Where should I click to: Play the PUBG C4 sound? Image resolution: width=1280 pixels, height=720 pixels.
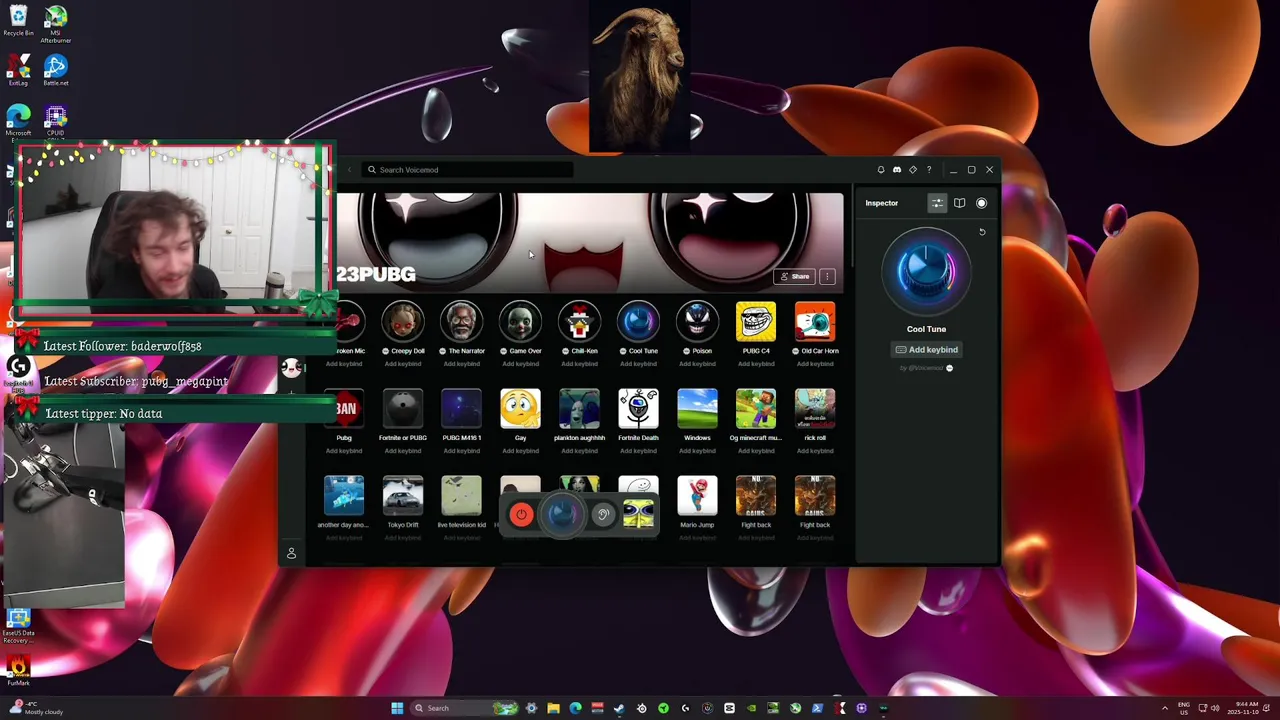point(756,323)
